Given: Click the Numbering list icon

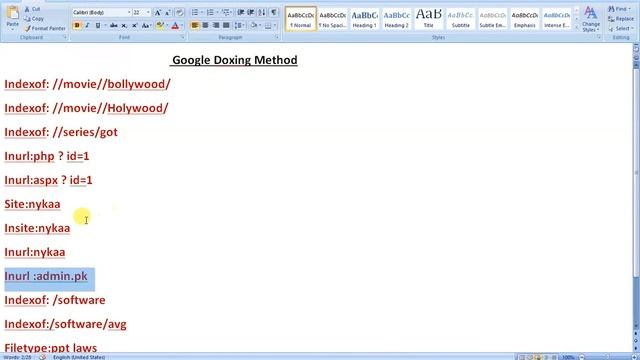Looking at the screenshot, I should tap(210, 13).
